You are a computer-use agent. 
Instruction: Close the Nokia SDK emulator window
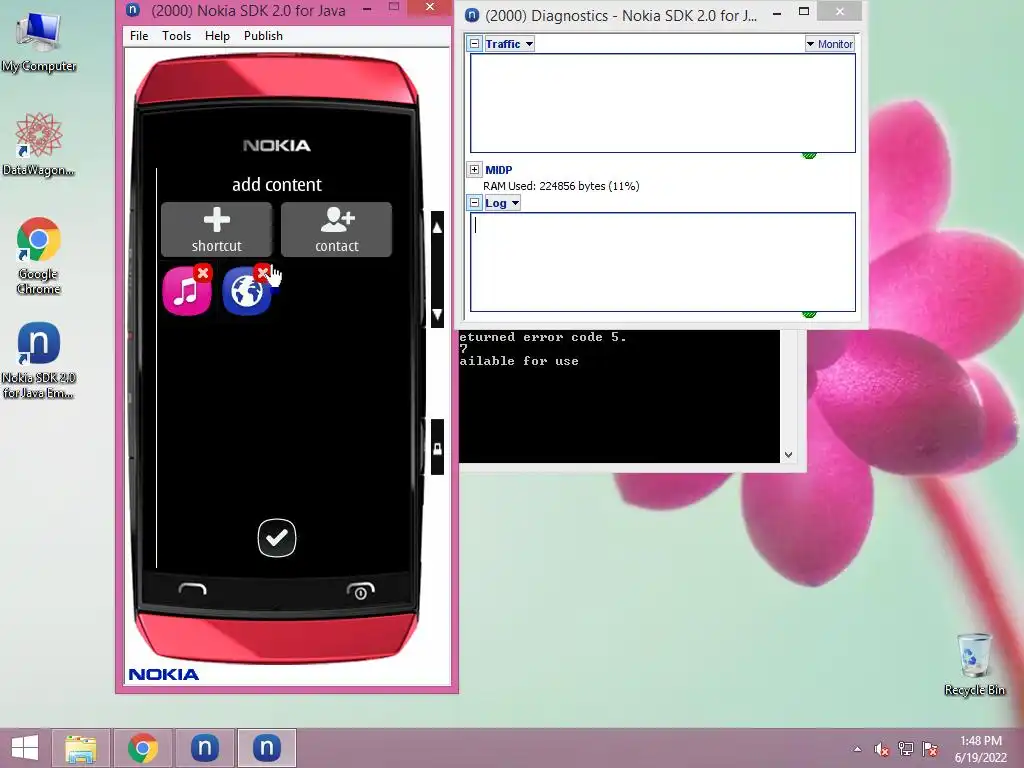pos(430,7)
